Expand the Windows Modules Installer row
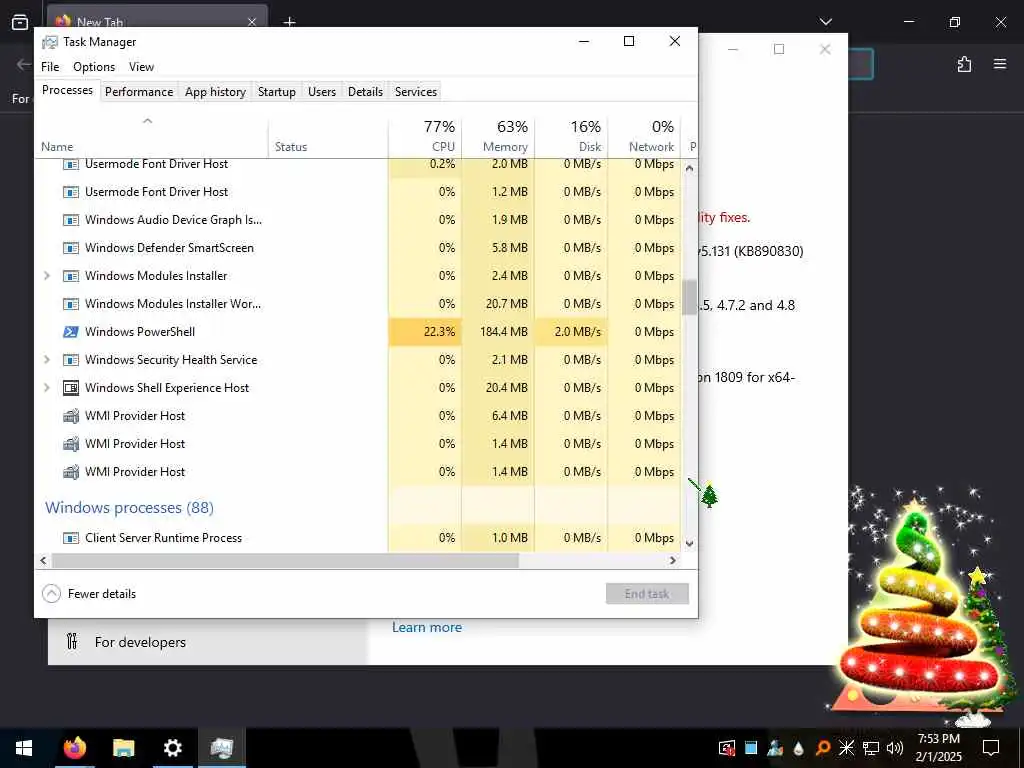Image resolution: width=1024 pixels, height=768 pixels. tap(46, 276)
